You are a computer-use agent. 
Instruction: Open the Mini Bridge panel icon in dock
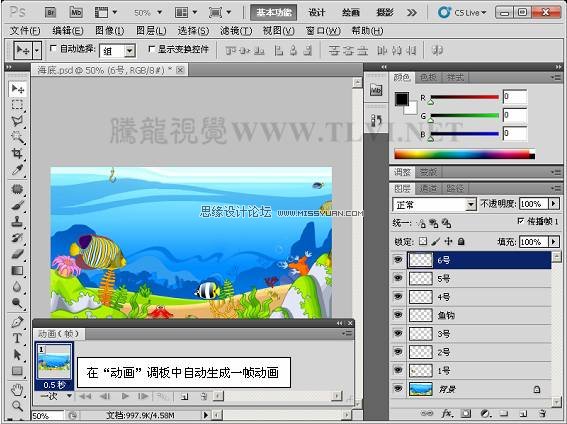pyautogui.click(x=376, y=90)
